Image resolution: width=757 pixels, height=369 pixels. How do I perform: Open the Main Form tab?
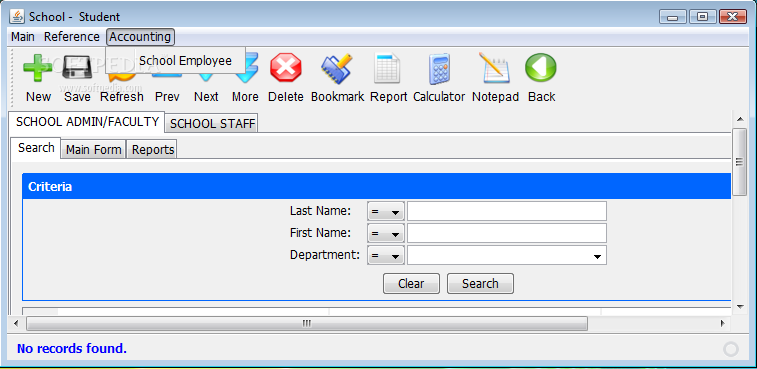coord(94,150)
